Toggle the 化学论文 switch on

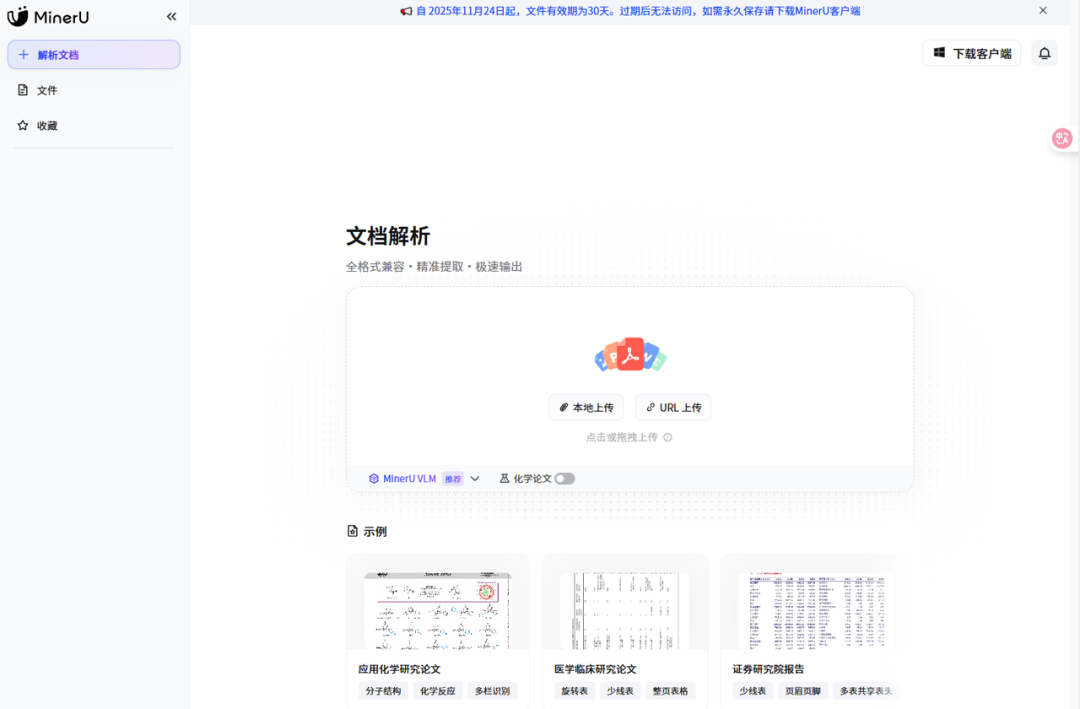pyautogui.click(x=565, y=479)
